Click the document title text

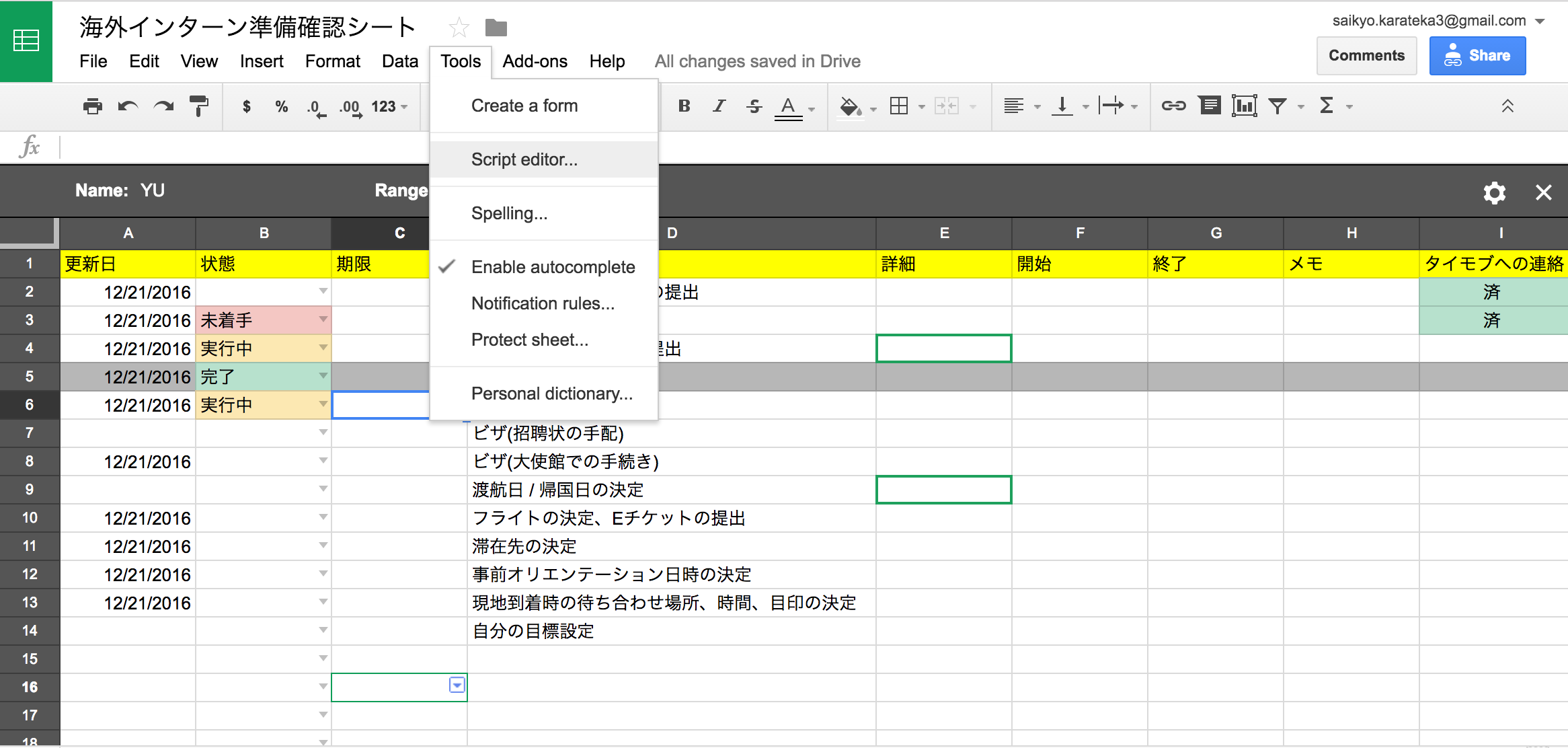coord(248,28)
